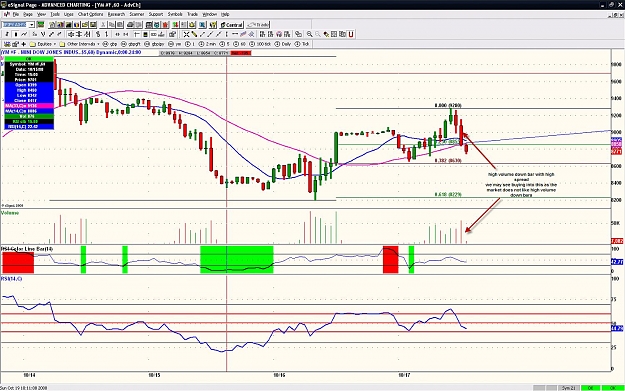
Task: Select the horizontal line drawing tool
Action: 235,34
